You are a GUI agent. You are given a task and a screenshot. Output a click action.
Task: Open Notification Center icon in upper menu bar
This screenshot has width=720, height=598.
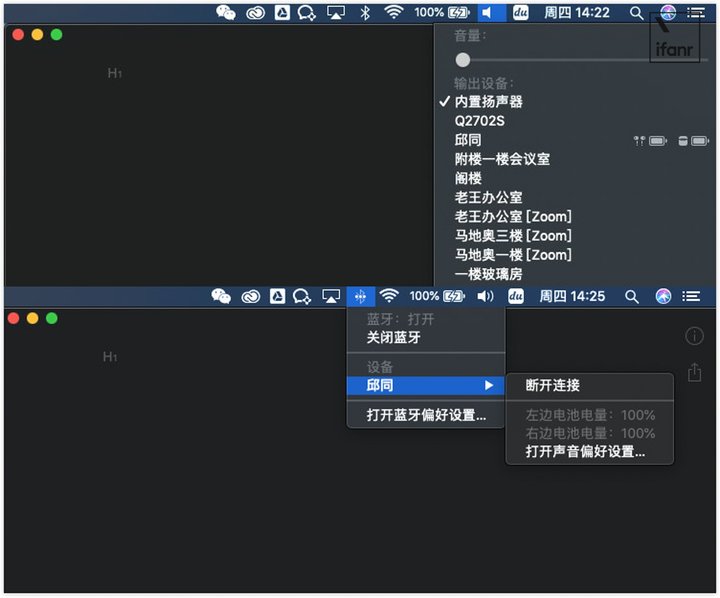696,13
